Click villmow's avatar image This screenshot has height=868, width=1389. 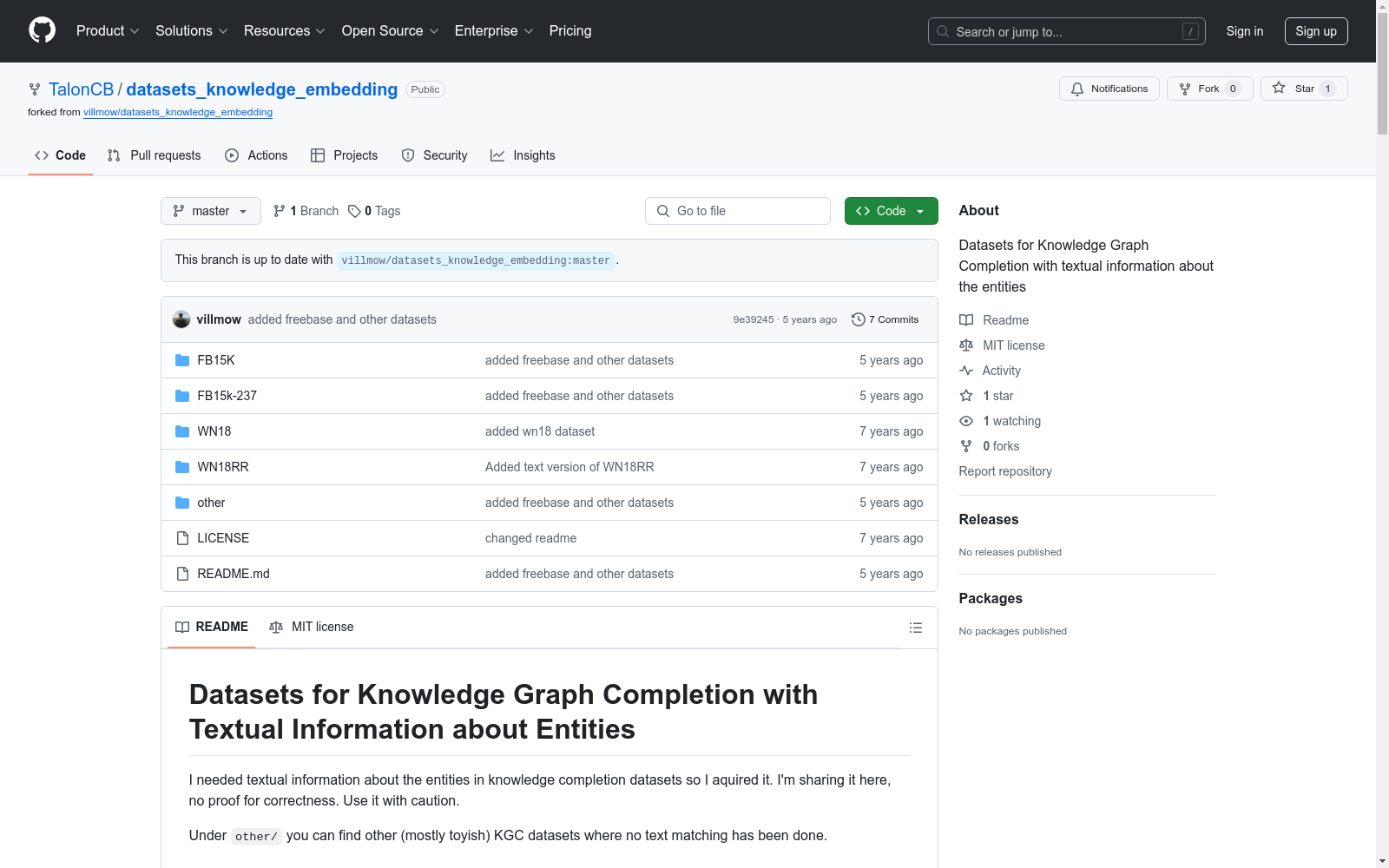pyautogui.click(x=181, y=319)
